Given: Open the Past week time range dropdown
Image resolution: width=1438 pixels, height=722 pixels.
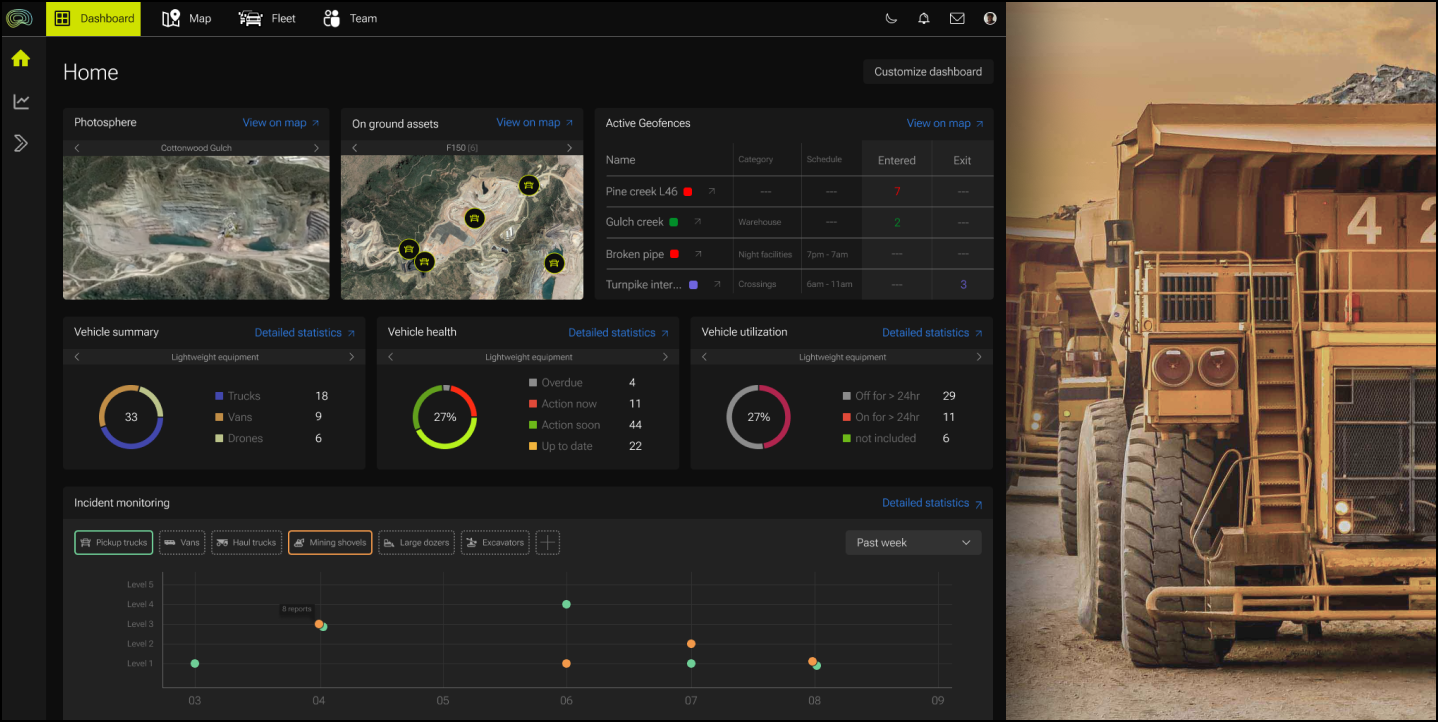Looking at the screenshot, I should (x=913, y=543).
